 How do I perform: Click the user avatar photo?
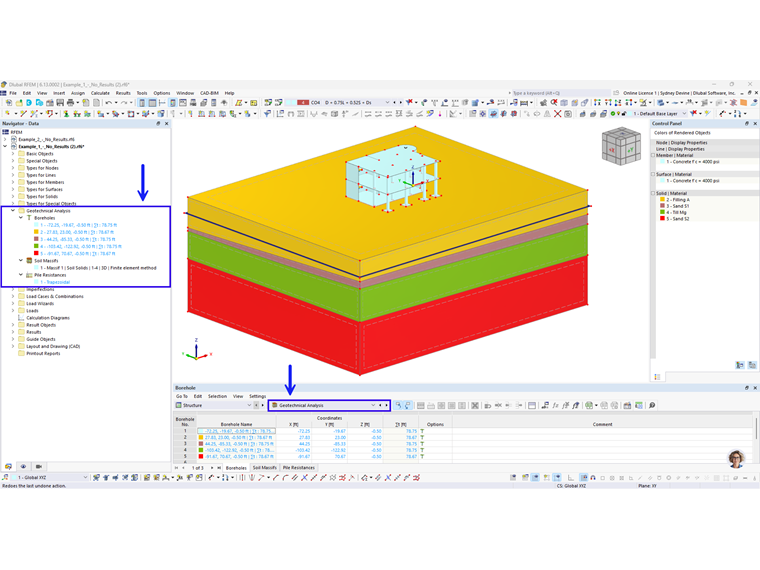tap(736, 459)
